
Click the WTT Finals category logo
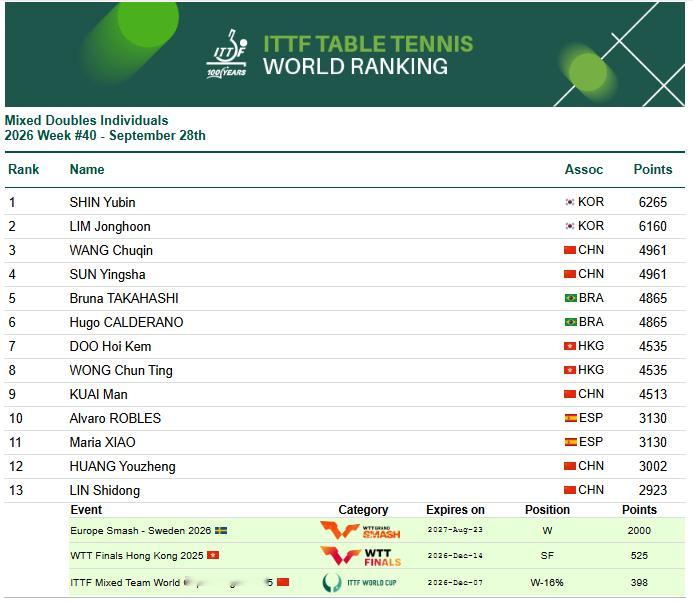point(360,556)
